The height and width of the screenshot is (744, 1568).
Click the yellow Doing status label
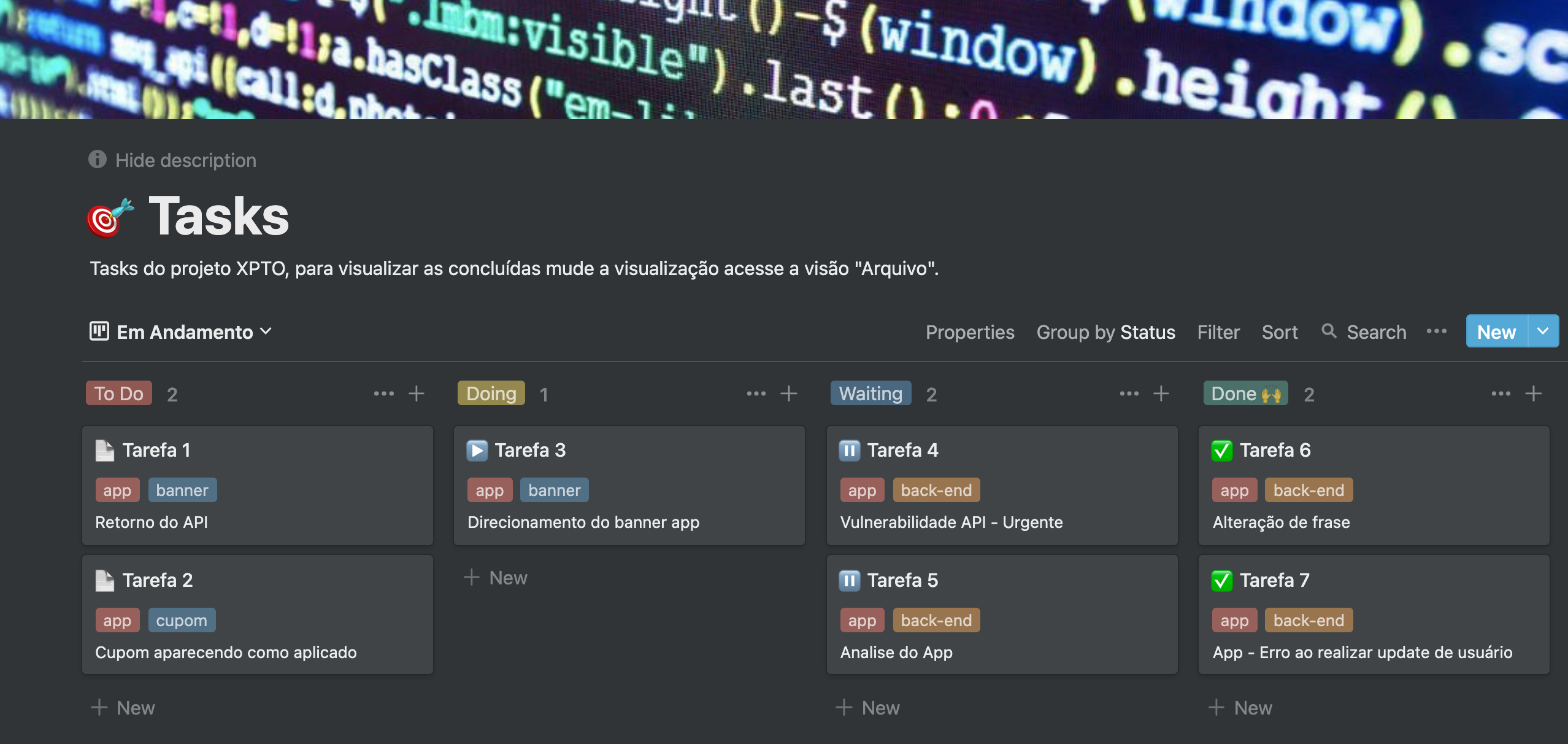pos(491,393)
